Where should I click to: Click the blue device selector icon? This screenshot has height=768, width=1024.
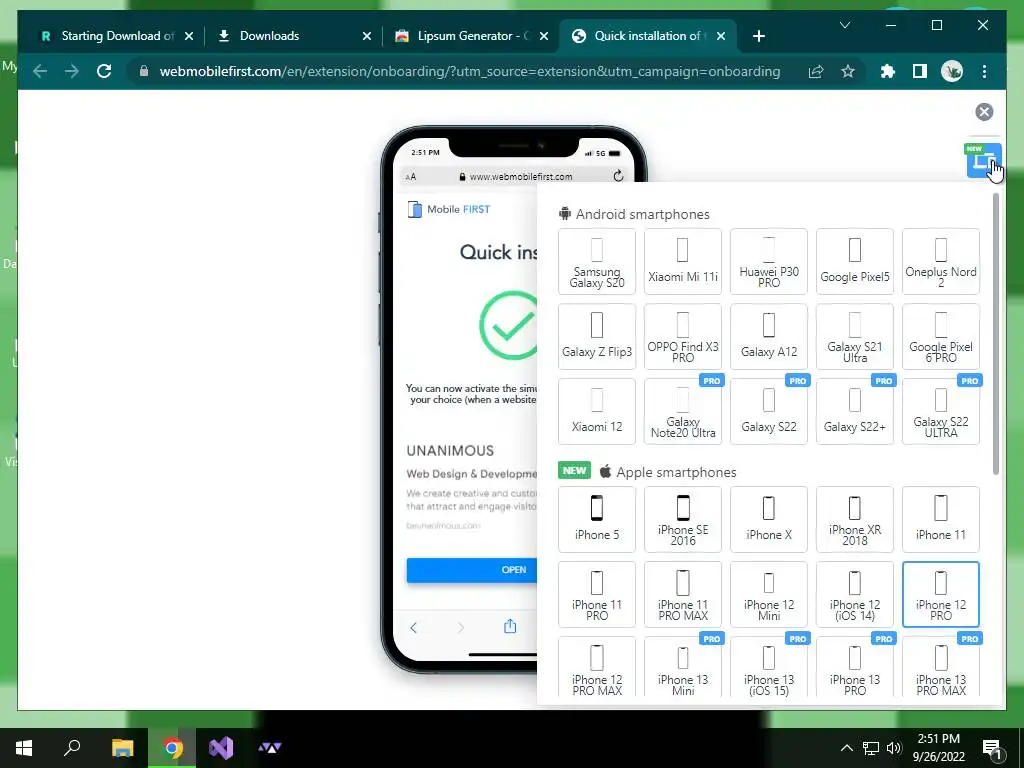coord(984,160)
